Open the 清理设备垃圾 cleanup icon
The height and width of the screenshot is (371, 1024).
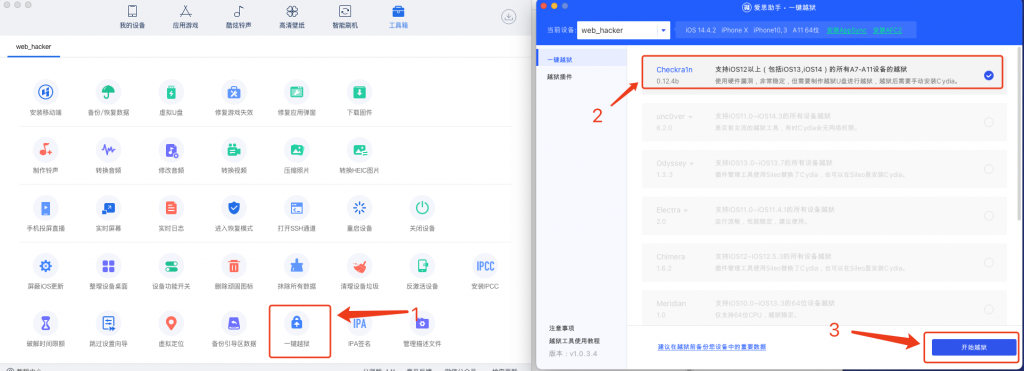tap(359, 266)
